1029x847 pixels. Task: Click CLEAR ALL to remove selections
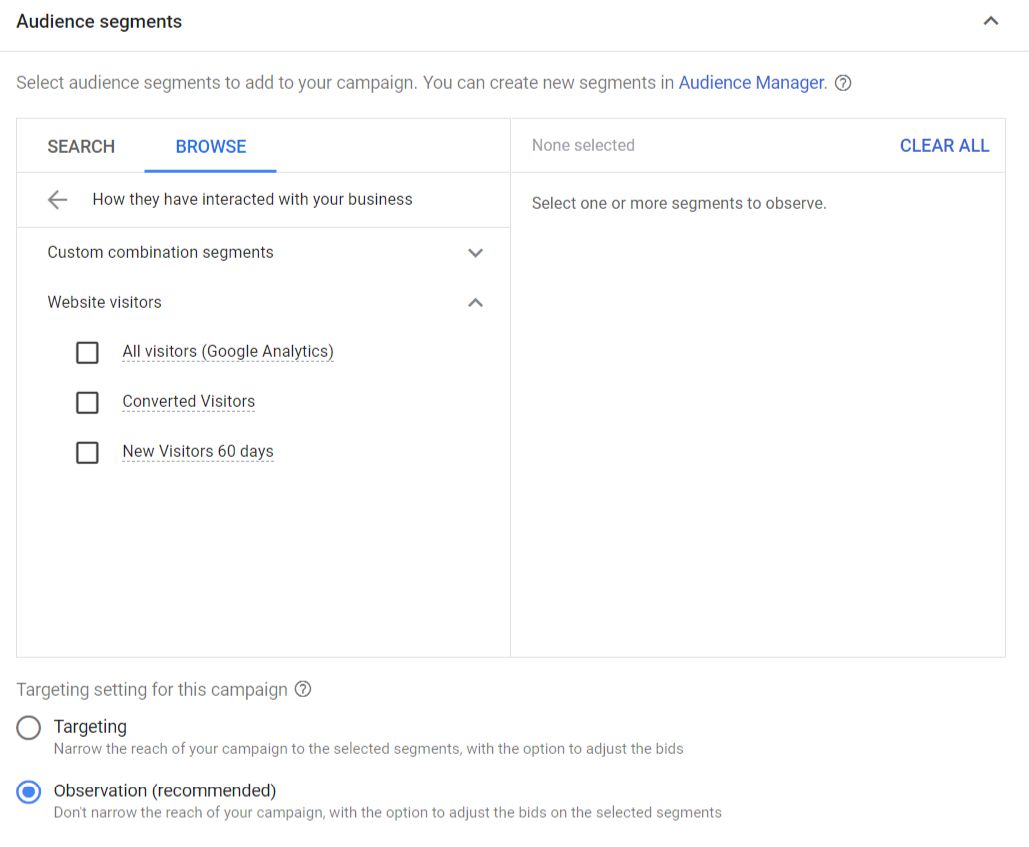(x=944, y=145)
